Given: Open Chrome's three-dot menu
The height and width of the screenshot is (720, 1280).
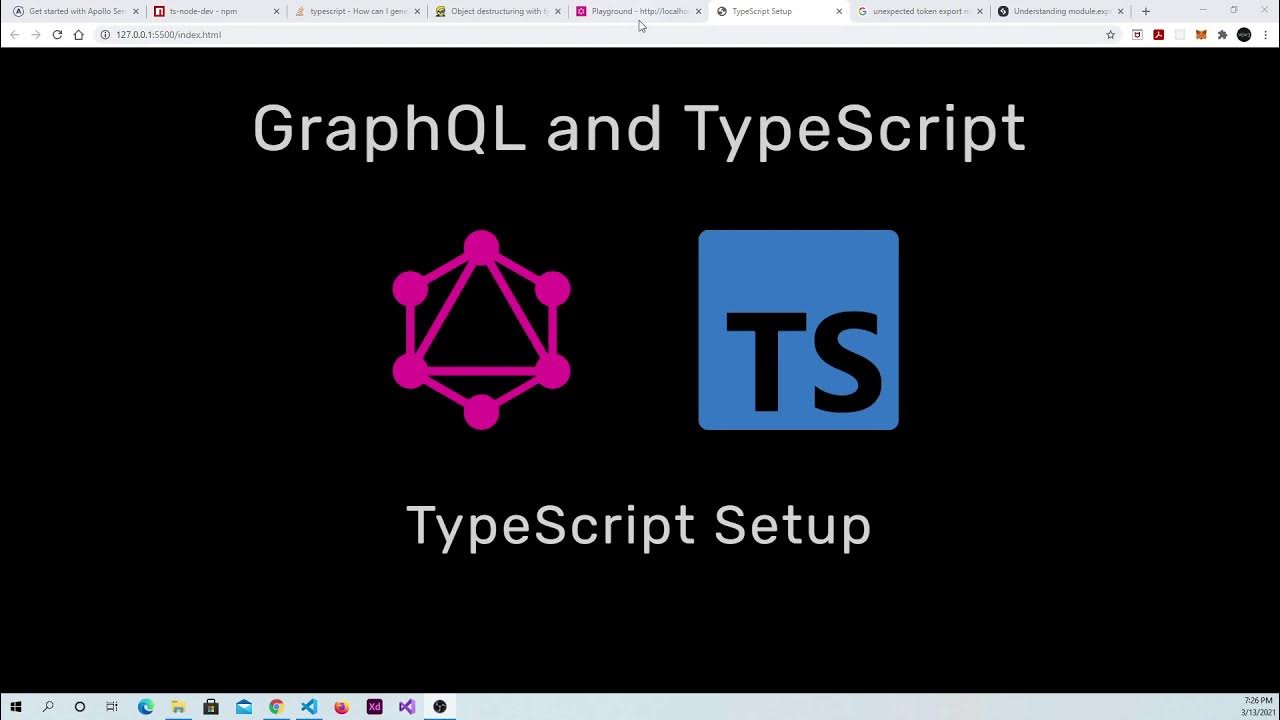Looking at the screenshot, I should [x=1265, y=35].
